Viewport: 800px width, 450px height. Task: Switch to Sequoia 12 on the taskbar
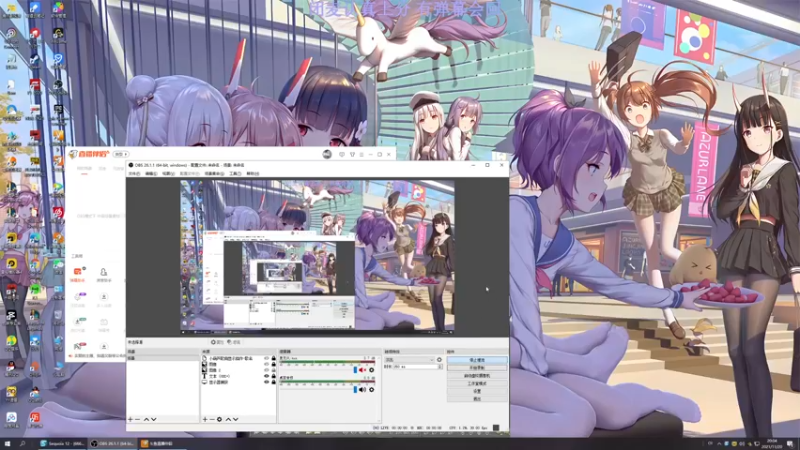tap(62, 444)
